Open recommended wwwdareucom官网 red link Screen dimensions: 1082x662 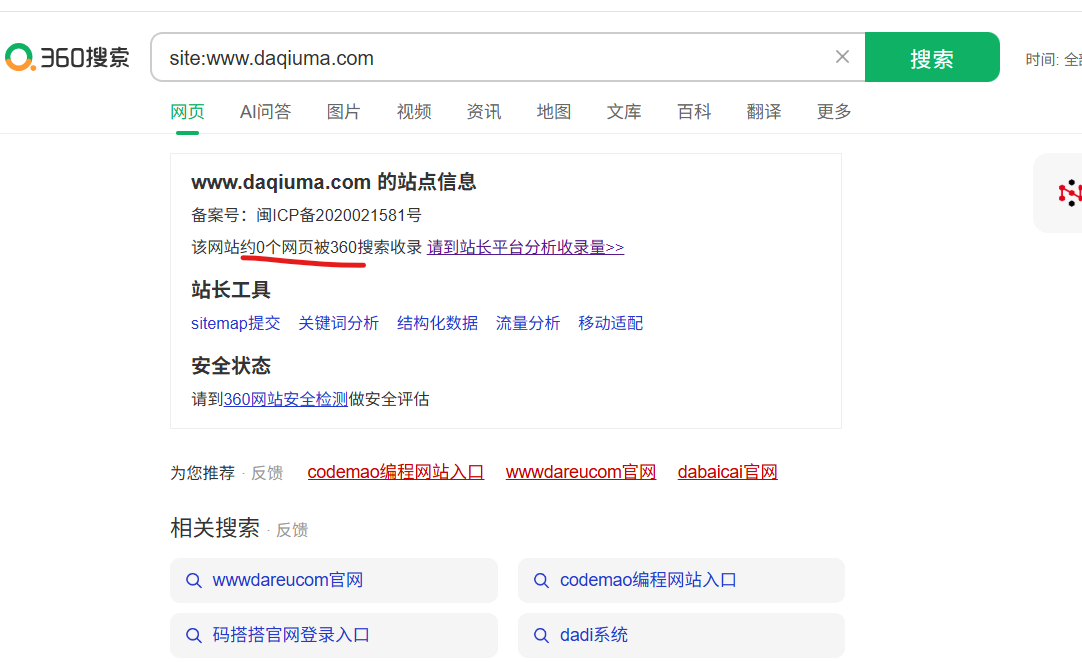581,472
